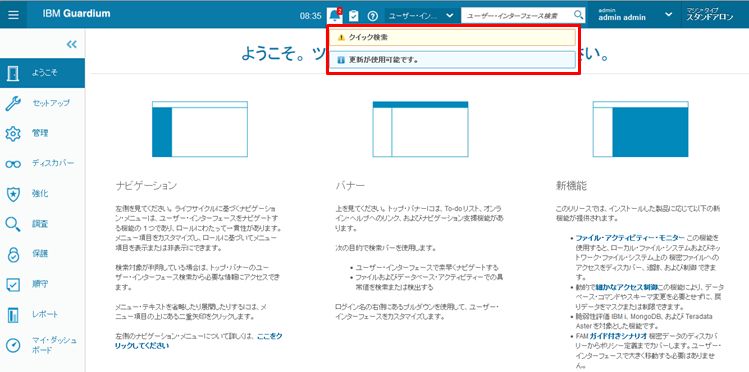The height and width of the screenshot is (372, 749).
Task: Open the 順守 menu item
Action: [43, 285]
